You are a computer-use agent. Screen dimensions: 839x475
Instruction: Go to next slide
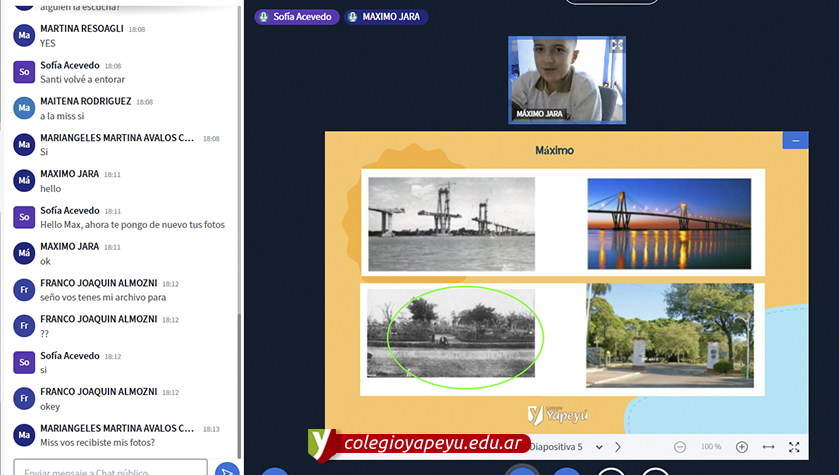(618, 447)
